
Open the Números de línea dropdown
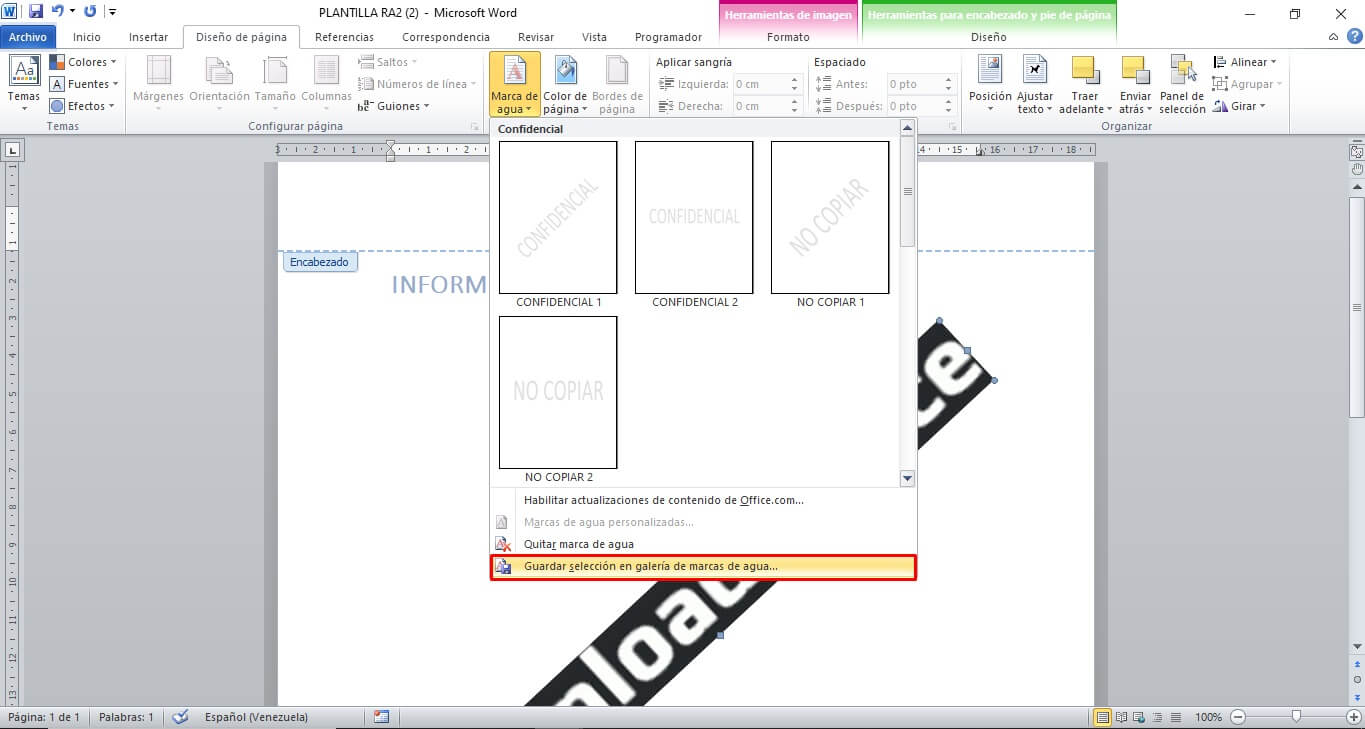coord(417,84)
